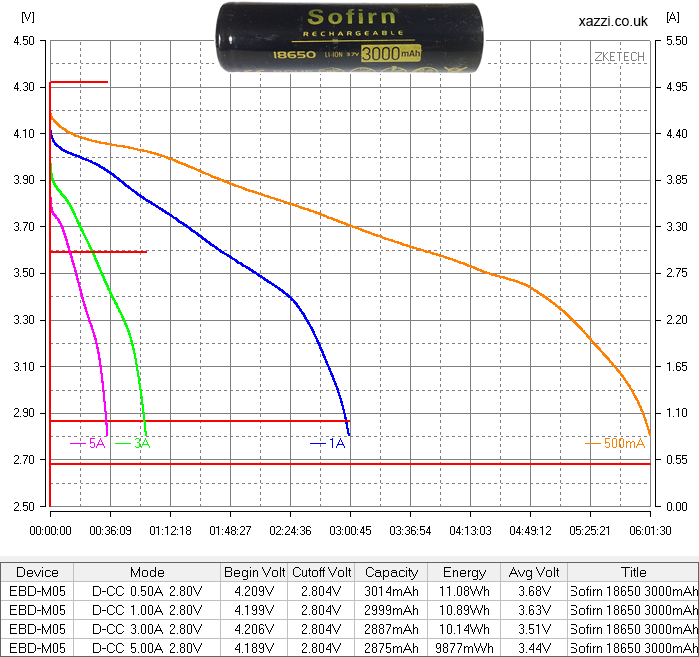Click the D-CC 3.00A 2.80V mode cell
Image resolution: width=699 pixels, height=657 pixels.
pyautogui.click(x=147, y=629)
